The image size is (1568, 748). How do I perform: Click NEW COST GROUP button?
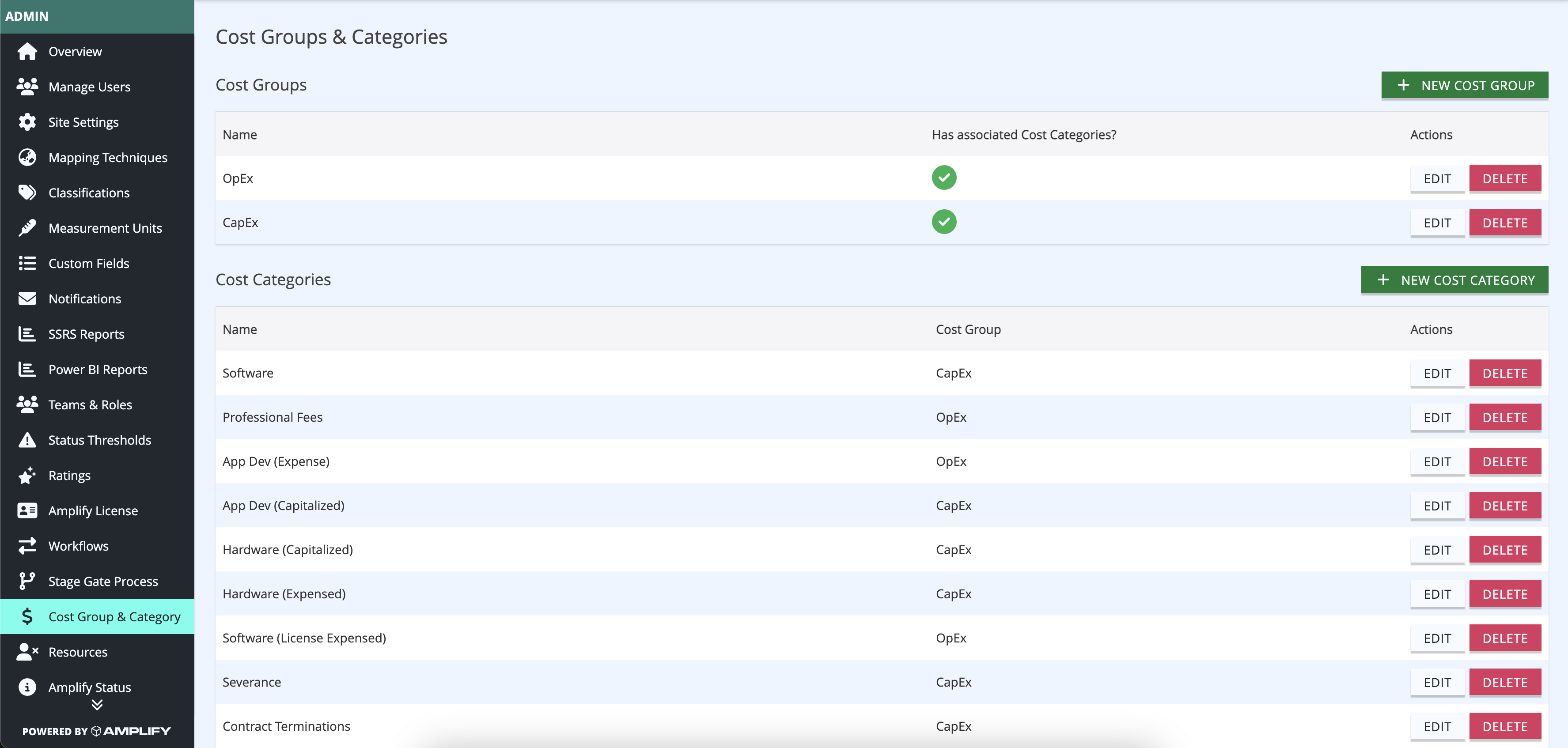click(x=1465, y=85)
